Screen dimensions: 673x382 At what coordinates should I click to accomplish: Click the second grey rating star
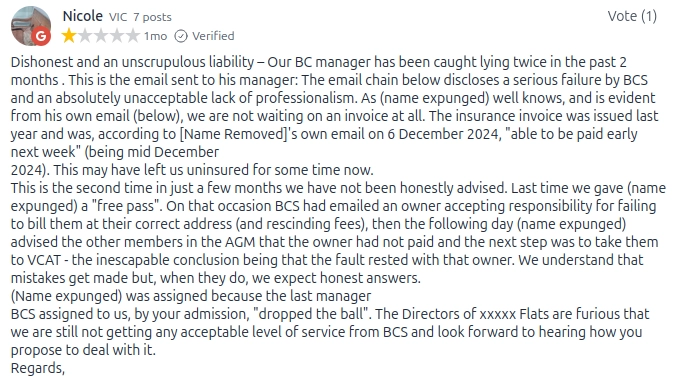(x=85, y=36)
